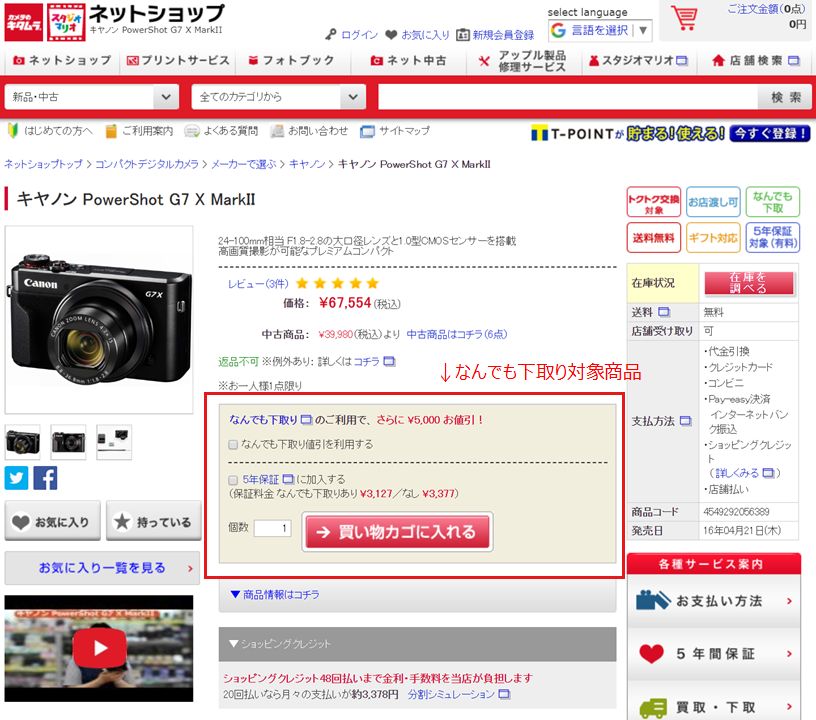Open ご利用案内 usage guide link
The width and height of the screenshot is (816, 720).
click(139, 131)
